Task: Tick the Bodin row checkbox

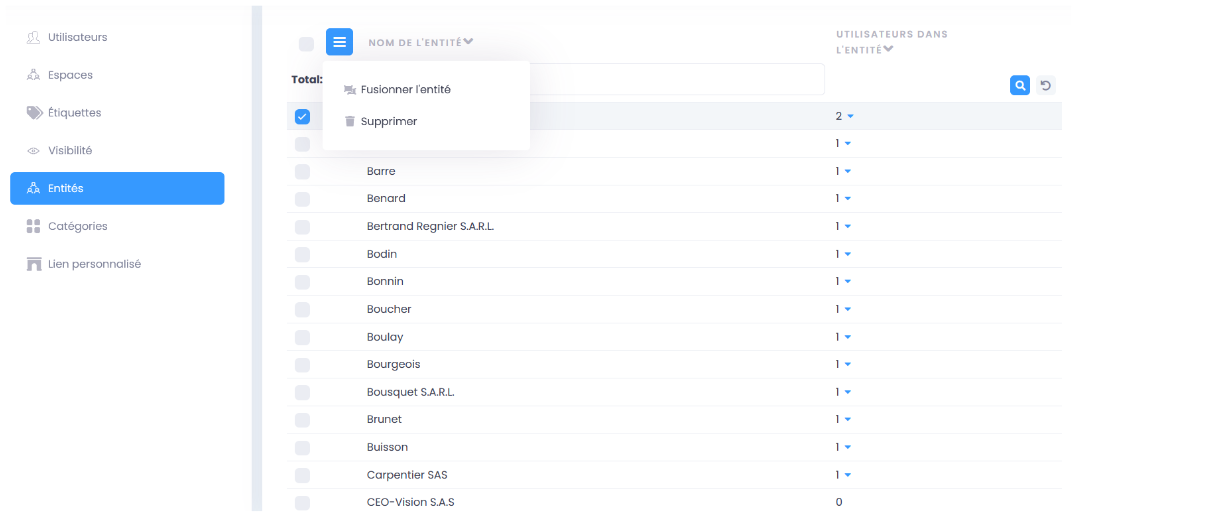Action: (302, 254)
